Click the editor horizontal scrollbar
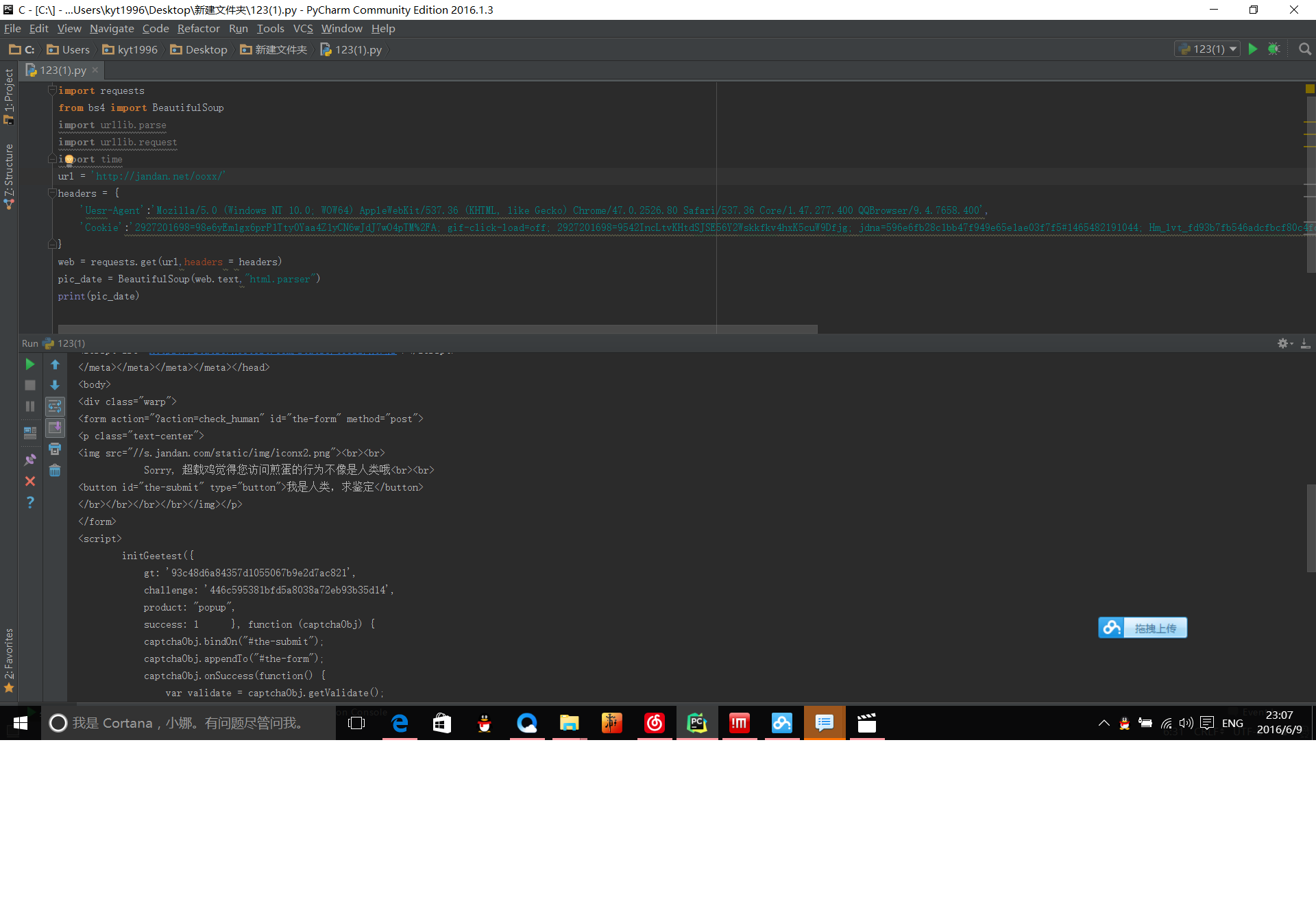Viewport: 1316px width, 921px height. (438, 329)
